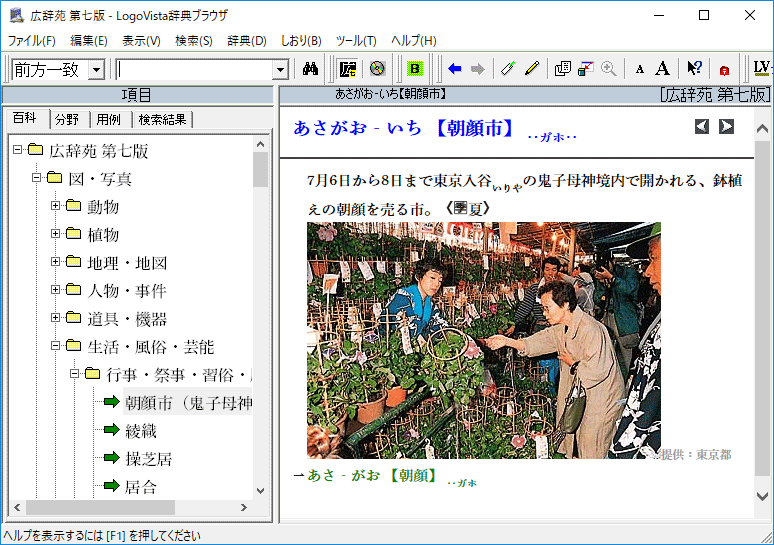Open the ツール(T) menu
This screenshot has width=774, height=545.
tap(356, 40)
